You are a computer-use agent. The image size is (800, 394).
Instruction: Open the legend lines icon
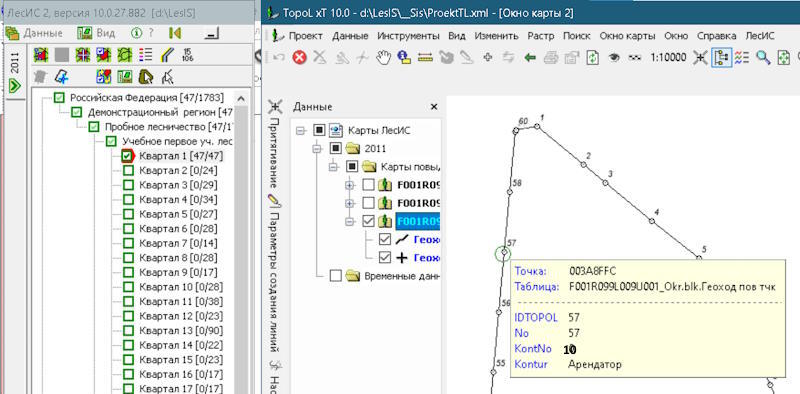(741, 57)
